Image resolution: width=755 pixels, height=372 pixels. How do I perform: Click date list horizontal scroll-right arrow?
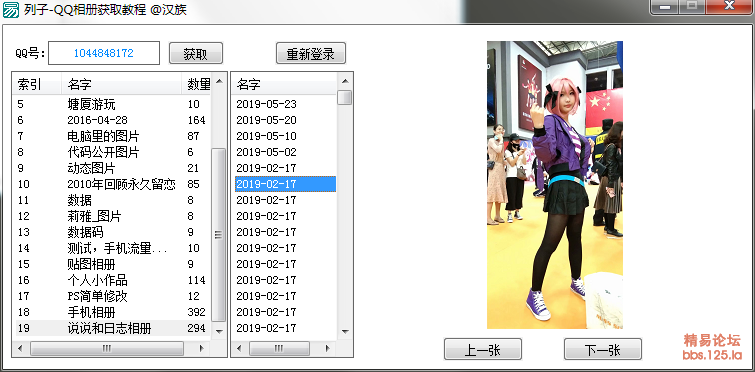[x=328, y=348]
